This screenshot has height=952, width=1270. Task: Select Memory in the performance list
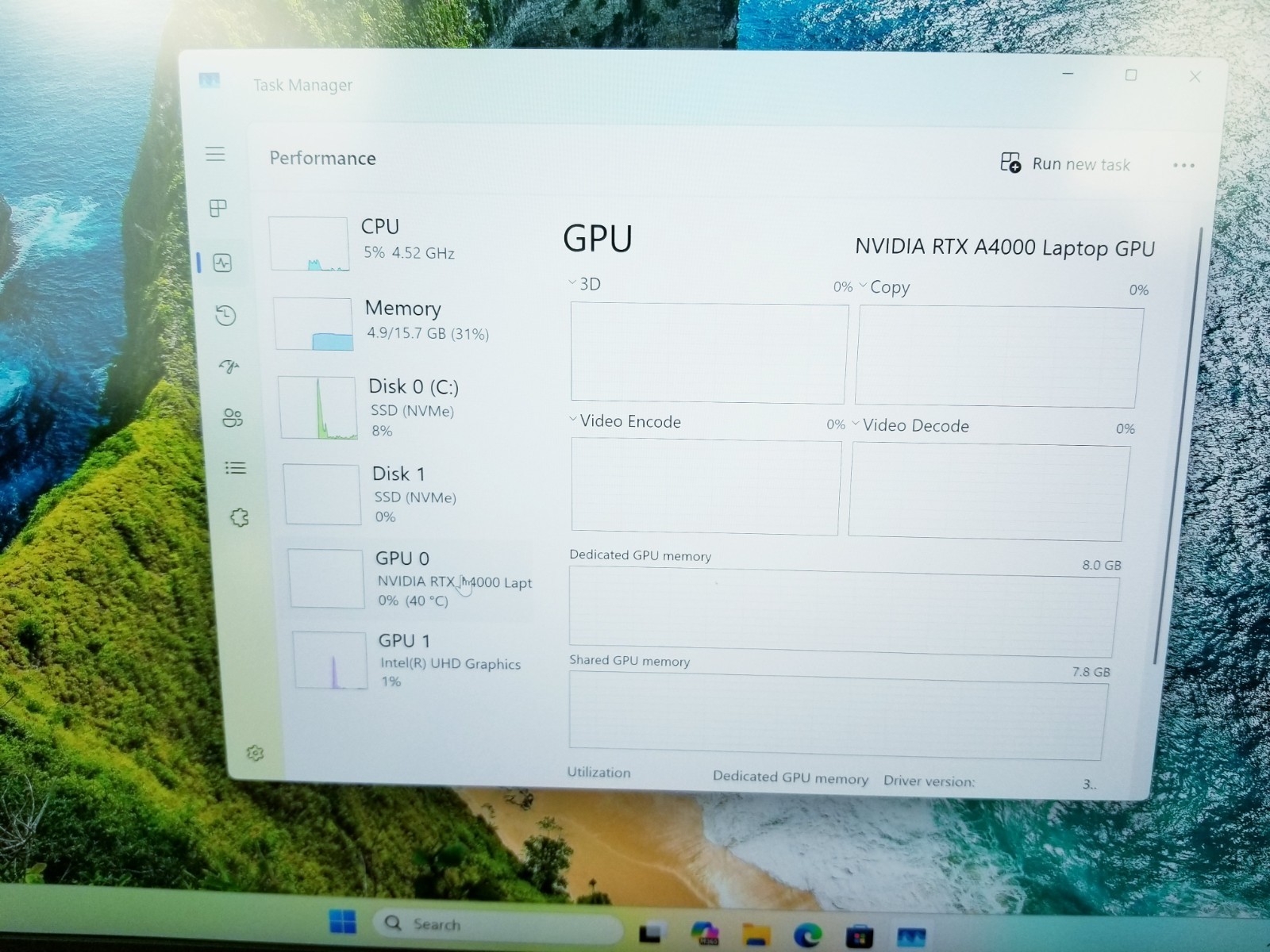[x=405, y=323]
